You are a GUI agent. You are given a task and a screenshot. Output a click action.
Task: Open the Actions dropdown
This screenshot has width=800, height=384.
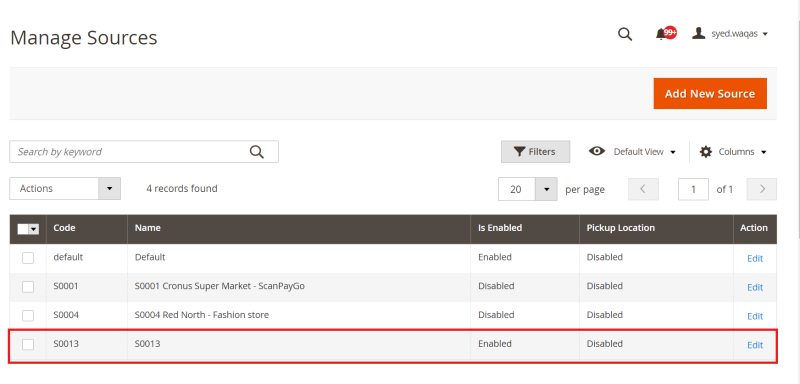tap(65, 189)
